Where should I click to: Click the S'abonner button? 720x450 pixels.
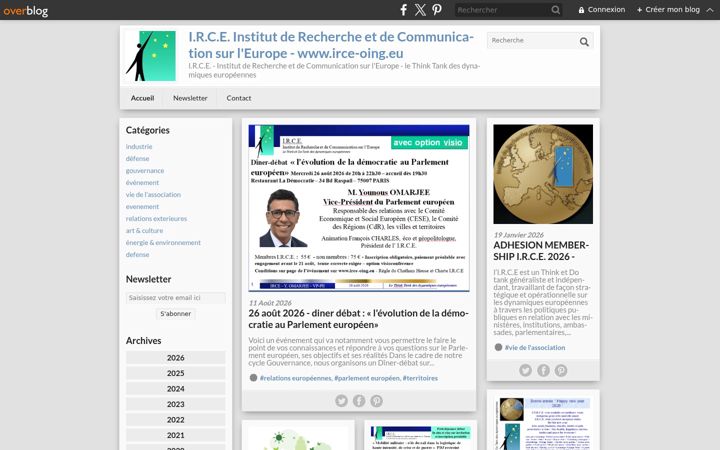tap(176, 314)
